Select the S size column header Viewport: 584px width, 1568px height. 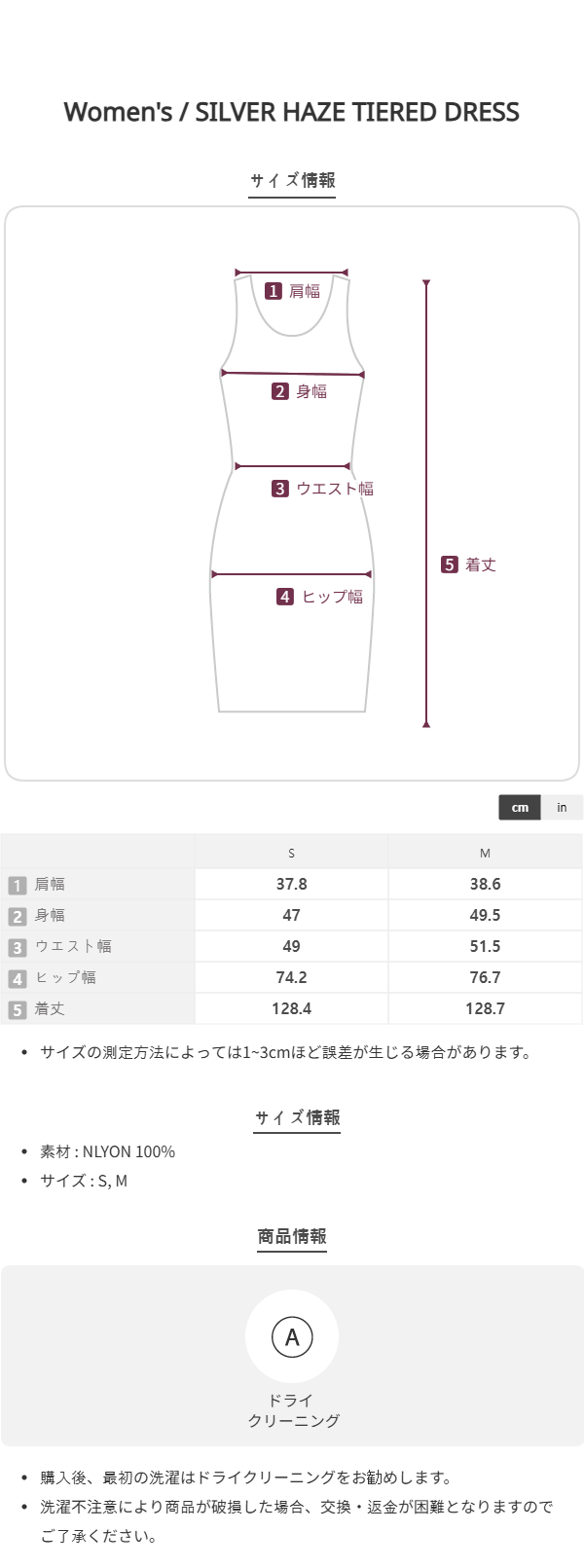[291, 854]
